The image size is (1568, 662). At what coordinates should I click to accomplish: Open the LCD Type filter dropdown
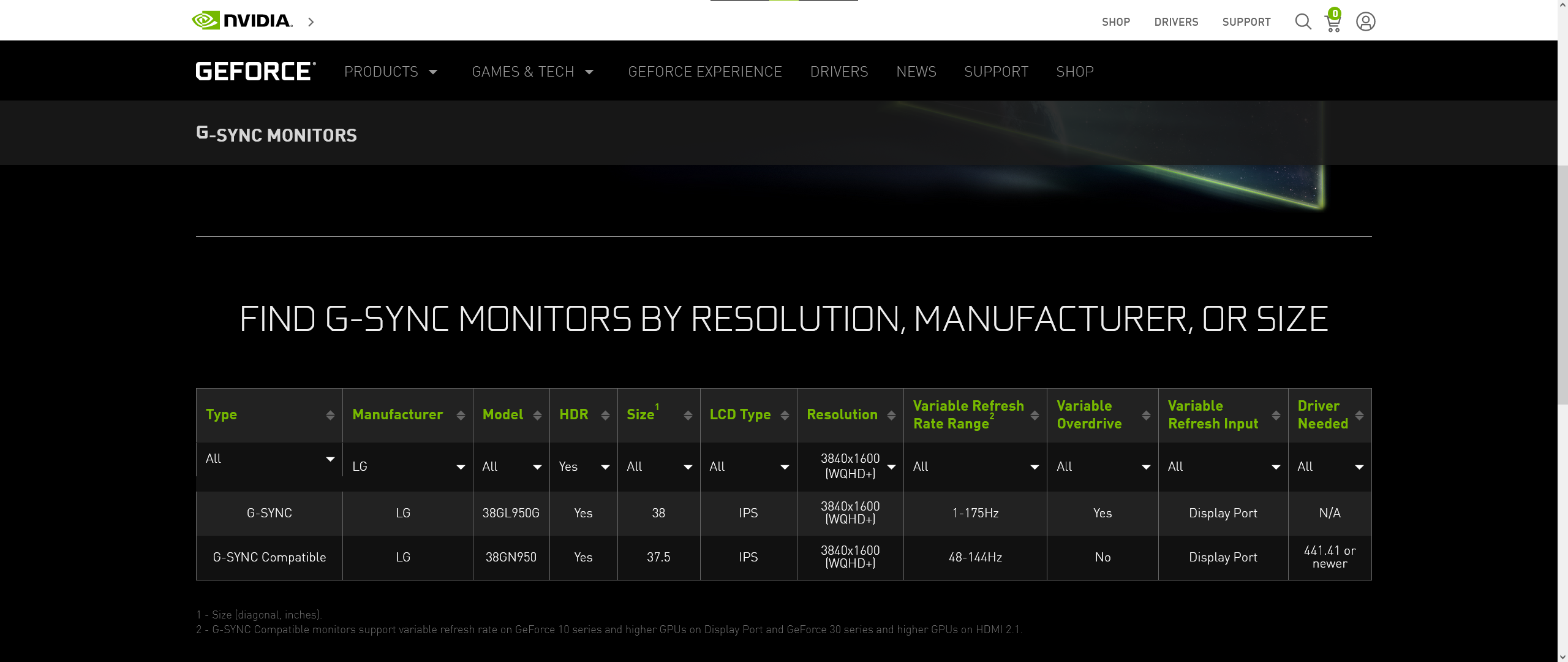pyautogui.click(x=748, y=466)
